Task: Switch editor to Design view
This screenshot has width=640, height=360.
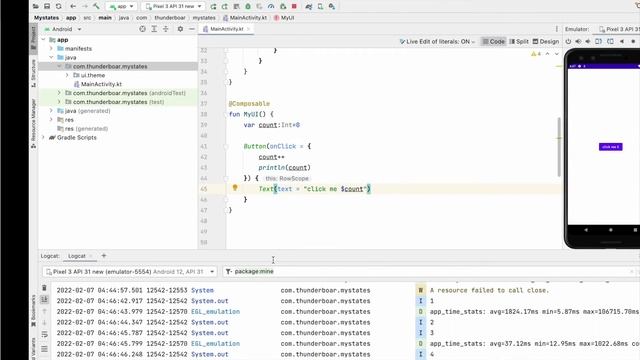Action: 546,42
